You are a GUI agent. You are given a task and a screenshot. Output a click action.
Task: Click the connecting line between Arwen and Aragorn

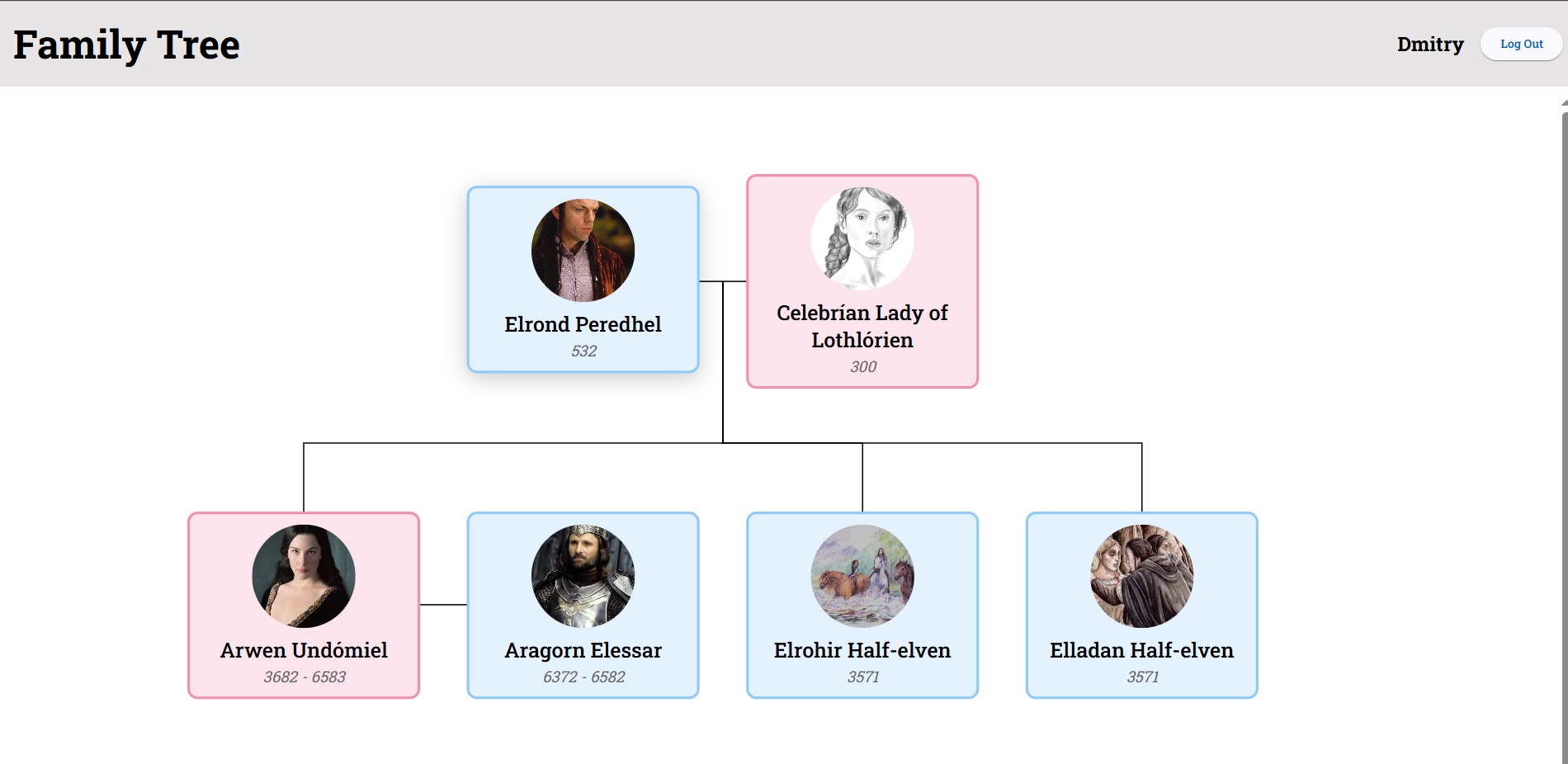click(444, 605)
